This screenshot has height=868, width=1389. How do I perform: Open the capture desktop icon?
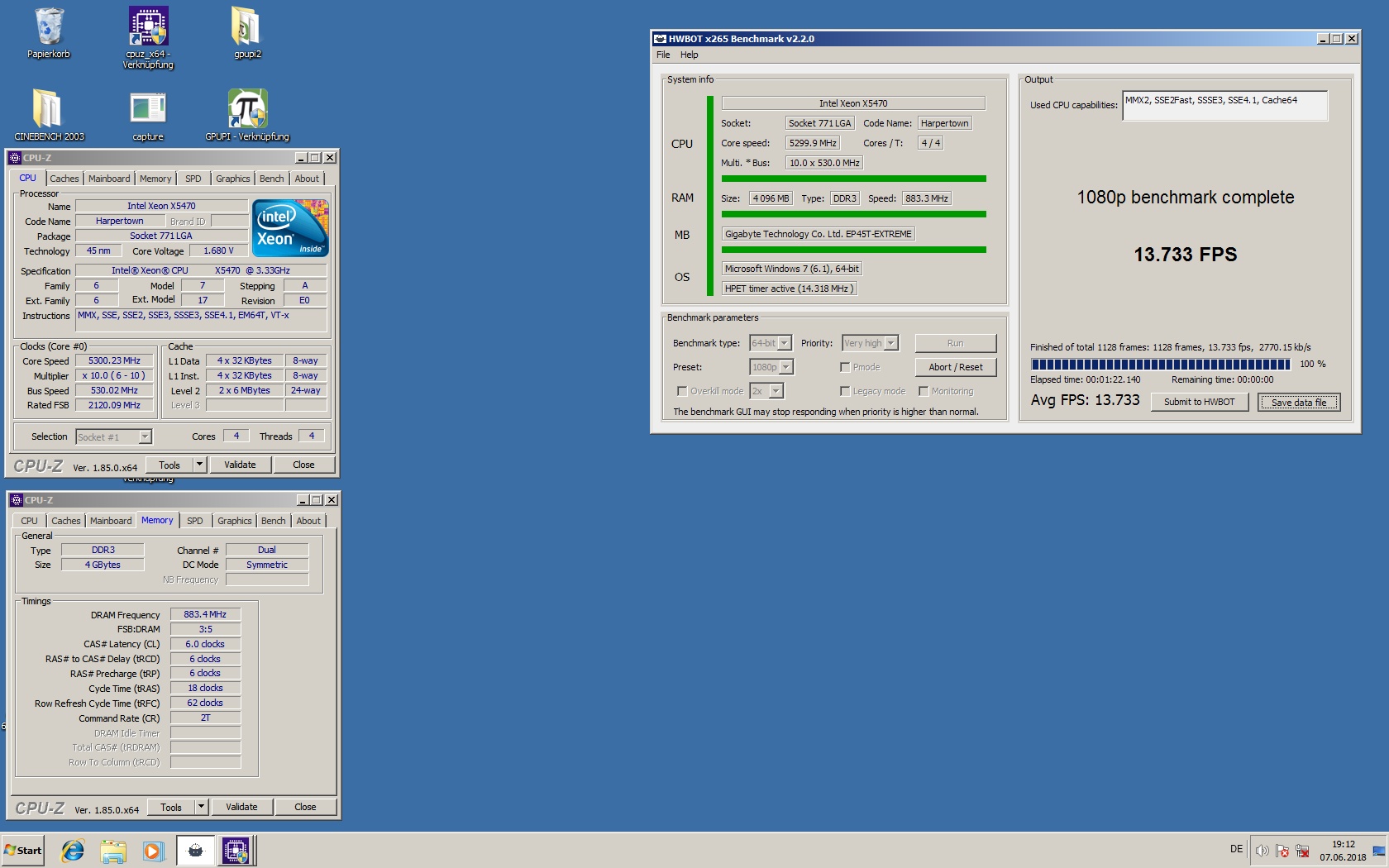click(x=148, y=115)
